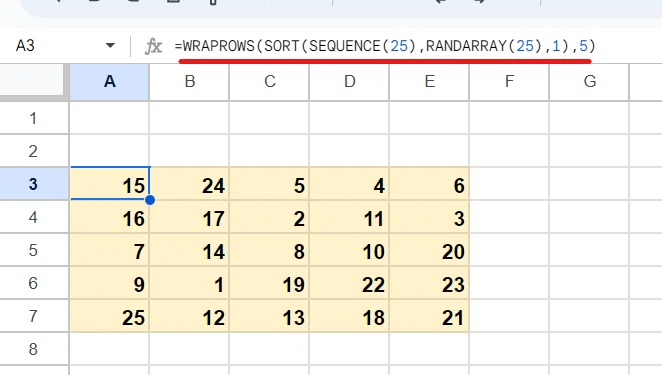Click the fx function icon
The height and width of the screenshot is (375, 662).
153,46
